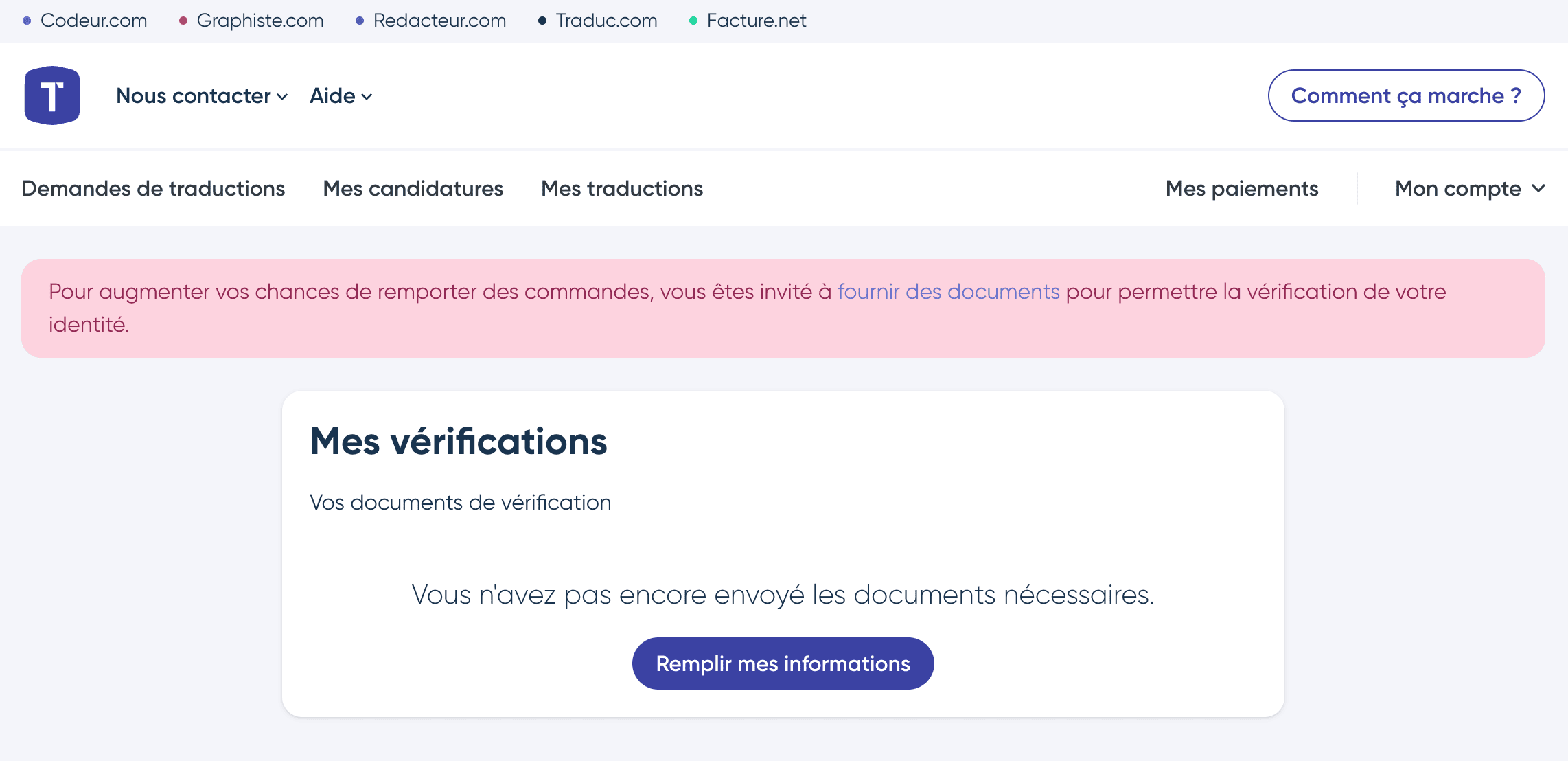Click Remplir mes informations button

click(783, 663)
